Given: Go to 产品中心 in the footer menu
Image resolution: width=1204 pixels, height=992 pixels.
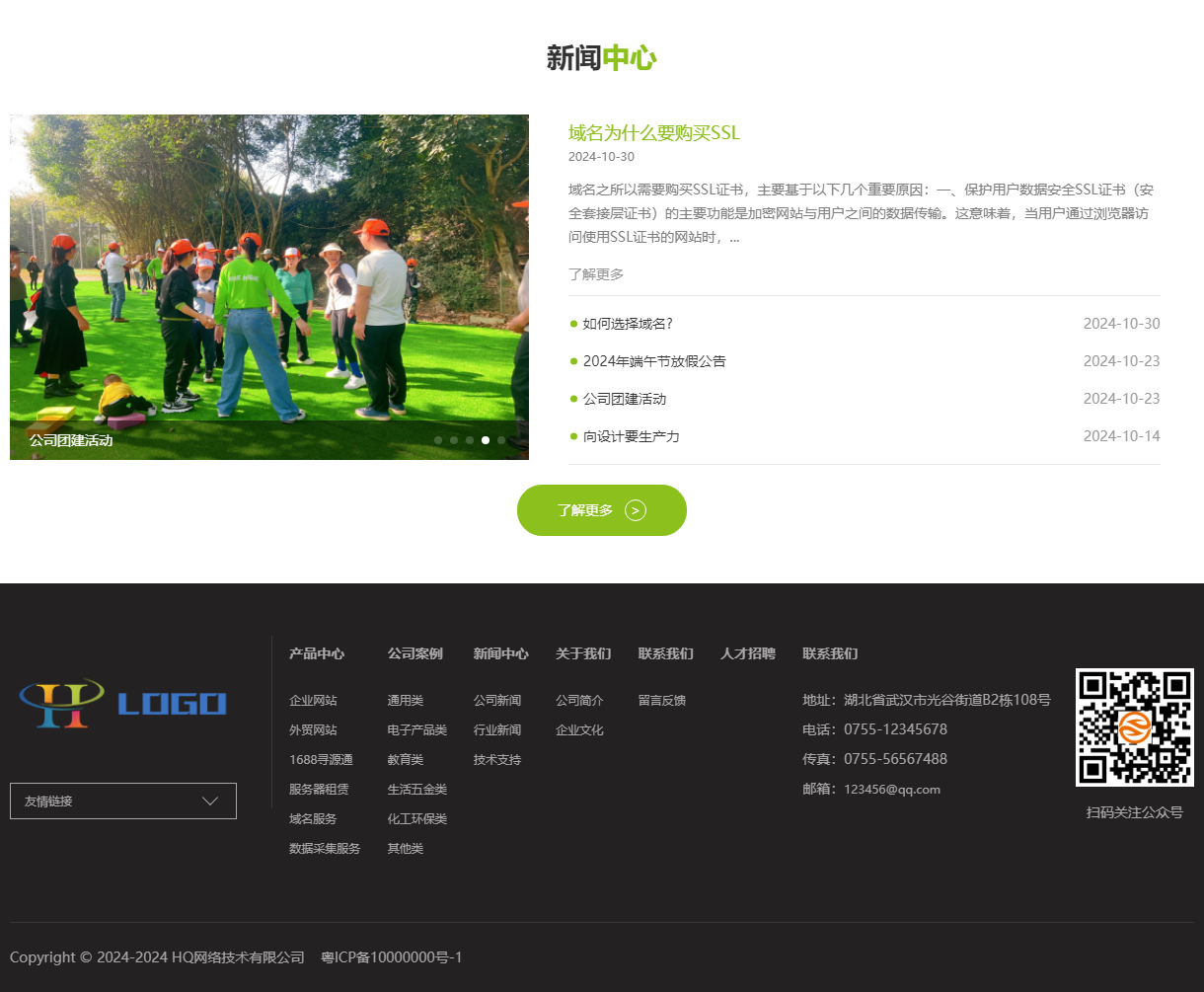Looking at the screenshot, I should point(317,653).
